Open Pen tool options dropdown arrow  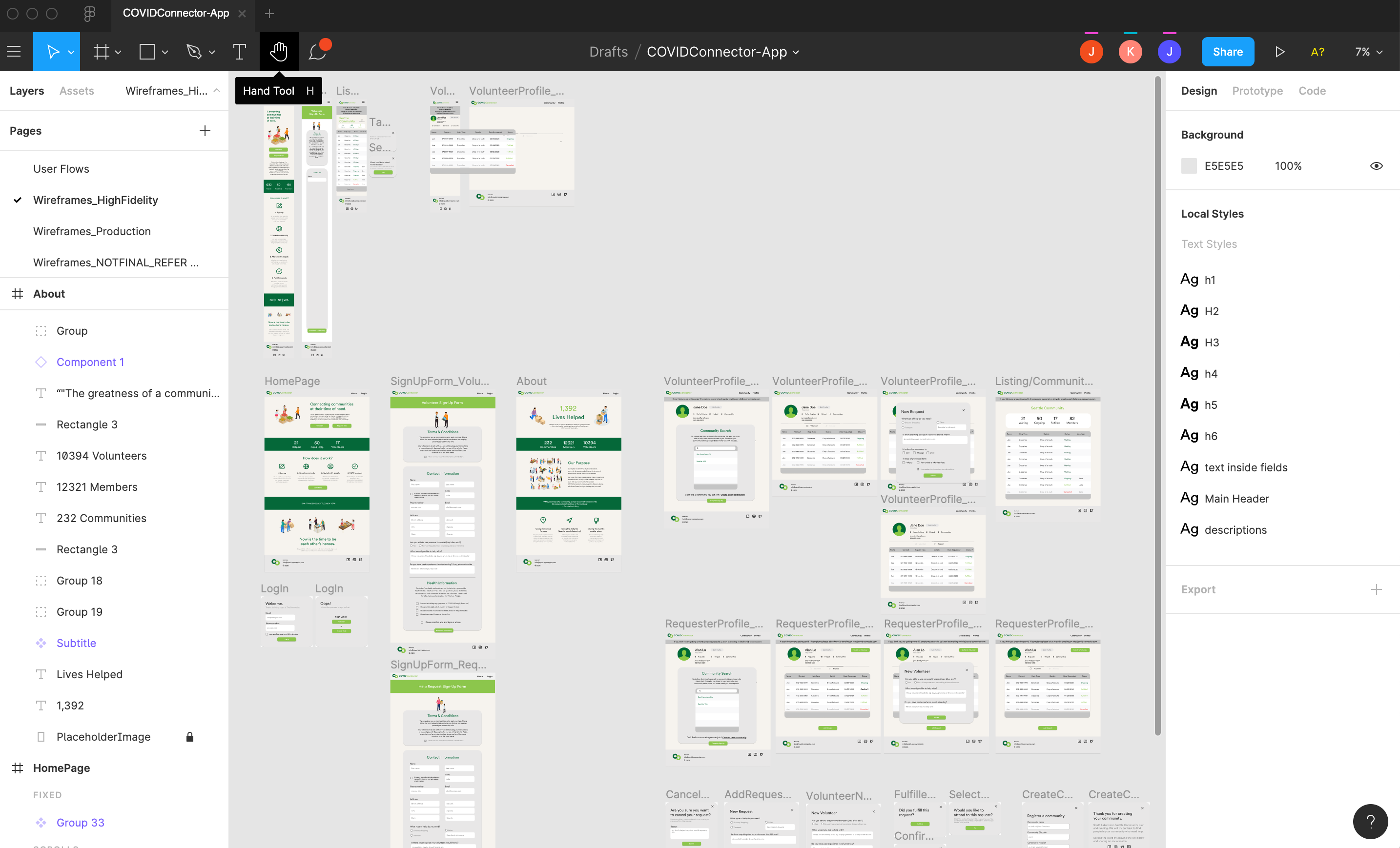pyautogui.click(x=211, y=52)
